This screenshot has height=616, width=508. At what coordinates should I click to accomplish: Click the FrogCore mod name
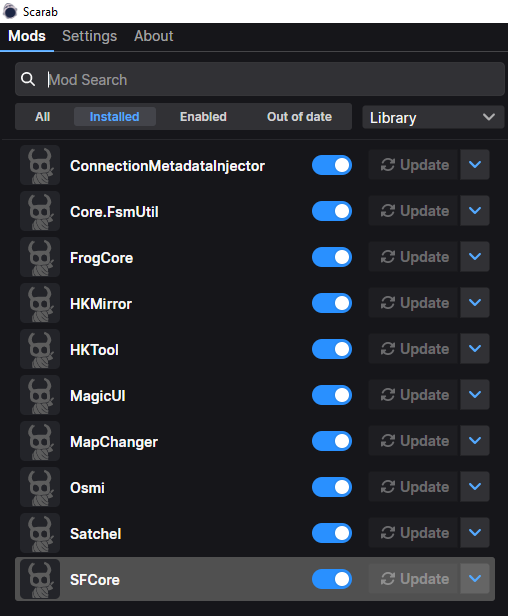click(x=101, y=258)
